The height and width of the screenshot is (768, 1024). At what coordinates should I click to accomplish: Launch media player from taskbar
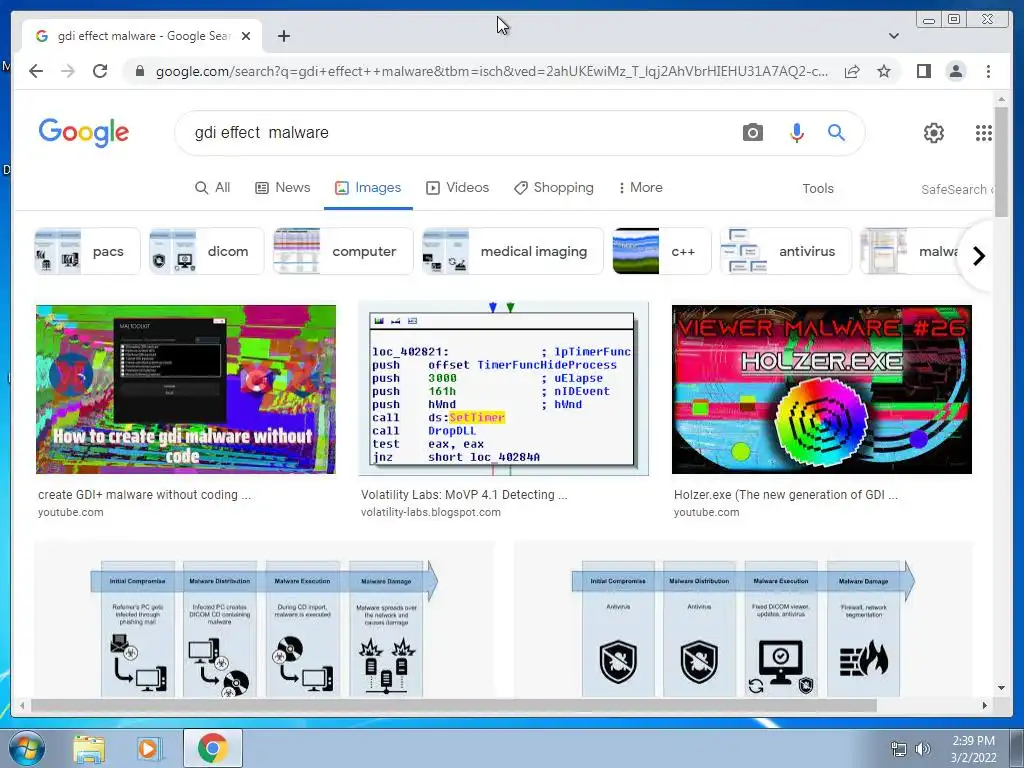pos(148,748)
